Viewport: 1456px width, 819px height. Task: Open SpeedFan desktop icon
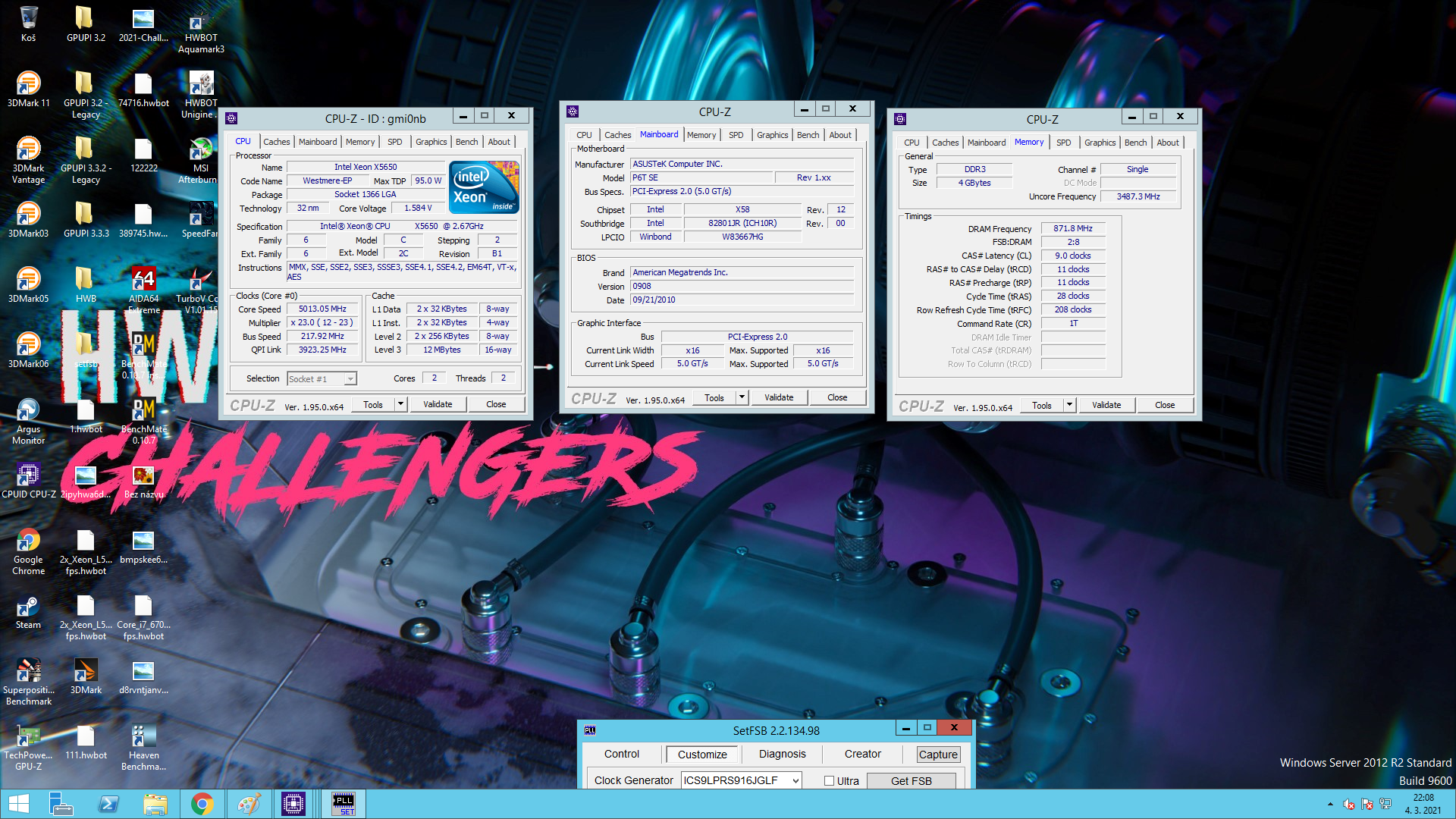(x=201, y=219)
